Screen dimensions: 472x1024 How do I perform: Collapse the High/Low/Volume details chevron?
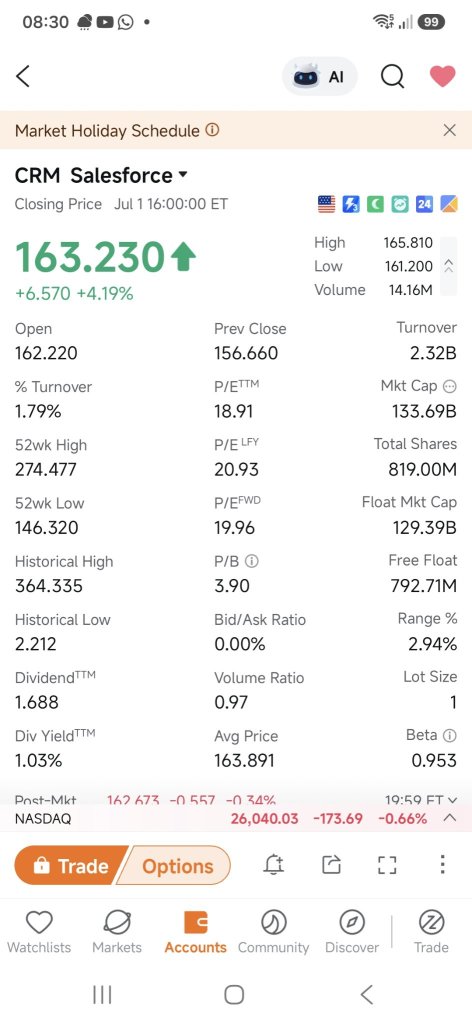click(x=448, y=266)
